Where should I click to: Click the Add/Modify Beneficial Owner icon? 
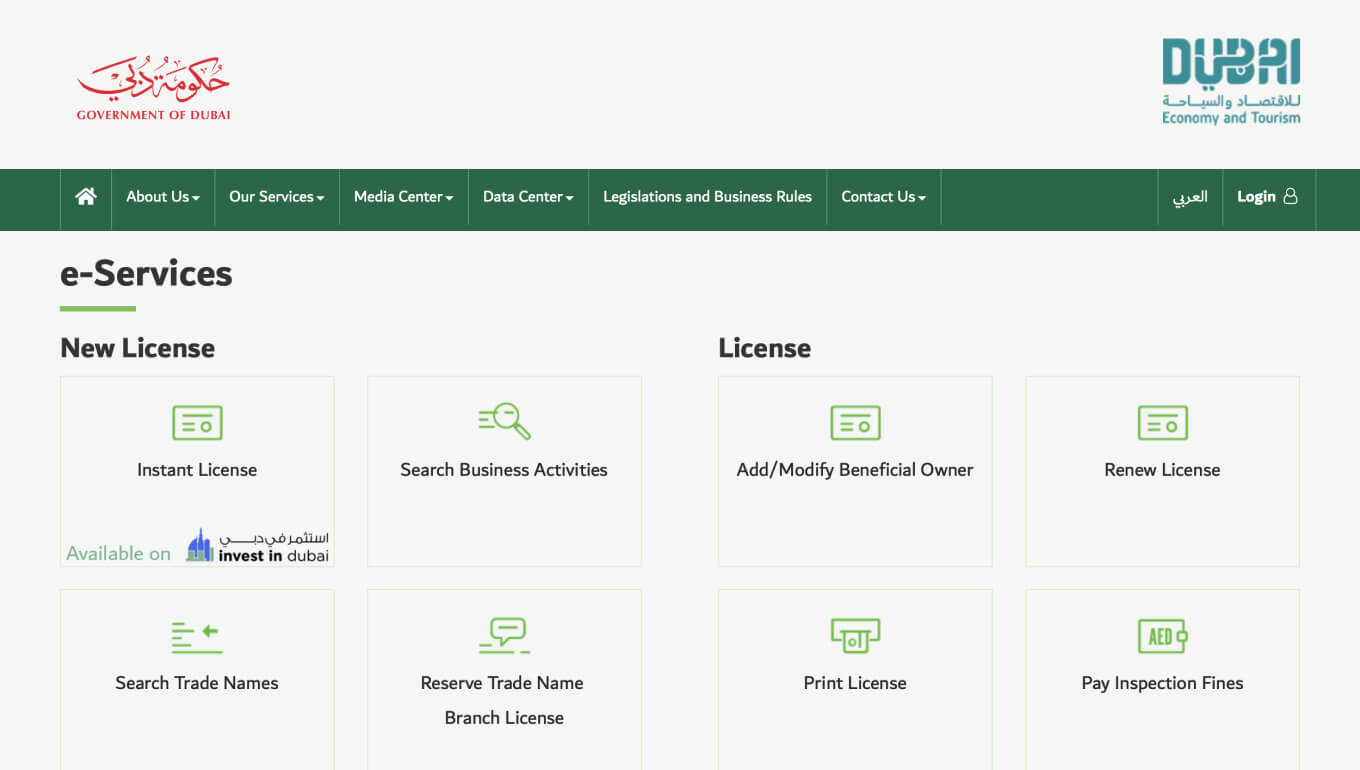tap(855, 423)
